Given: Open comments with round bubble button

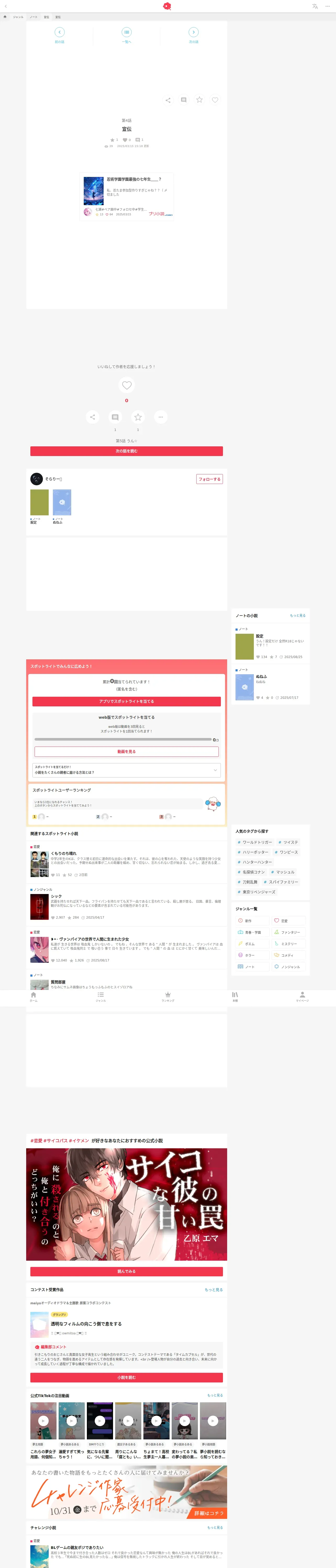Looking at the screenshot, I should (x=115, y=417).
